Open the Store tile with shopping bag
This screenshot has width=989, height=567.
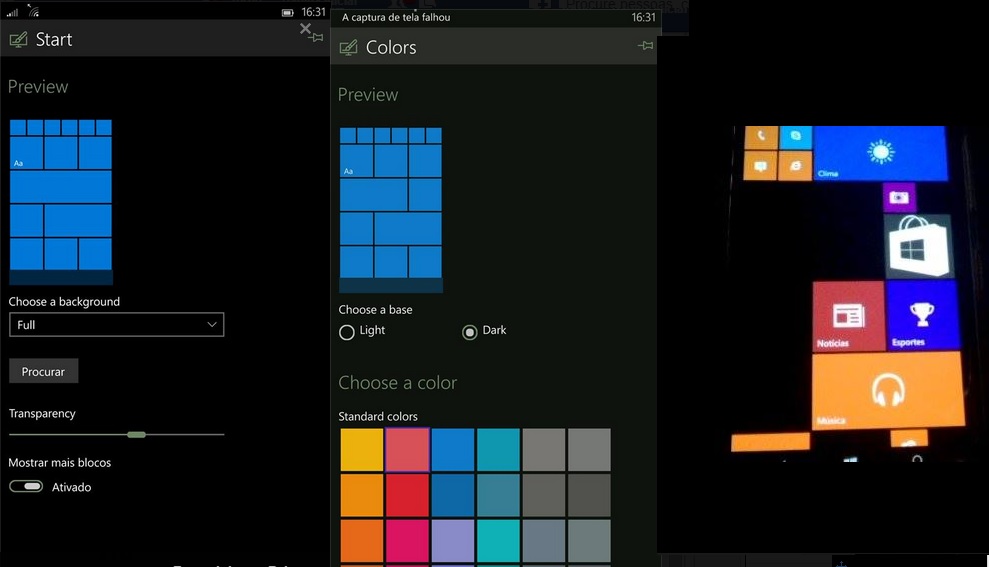[x=918, y=246]
